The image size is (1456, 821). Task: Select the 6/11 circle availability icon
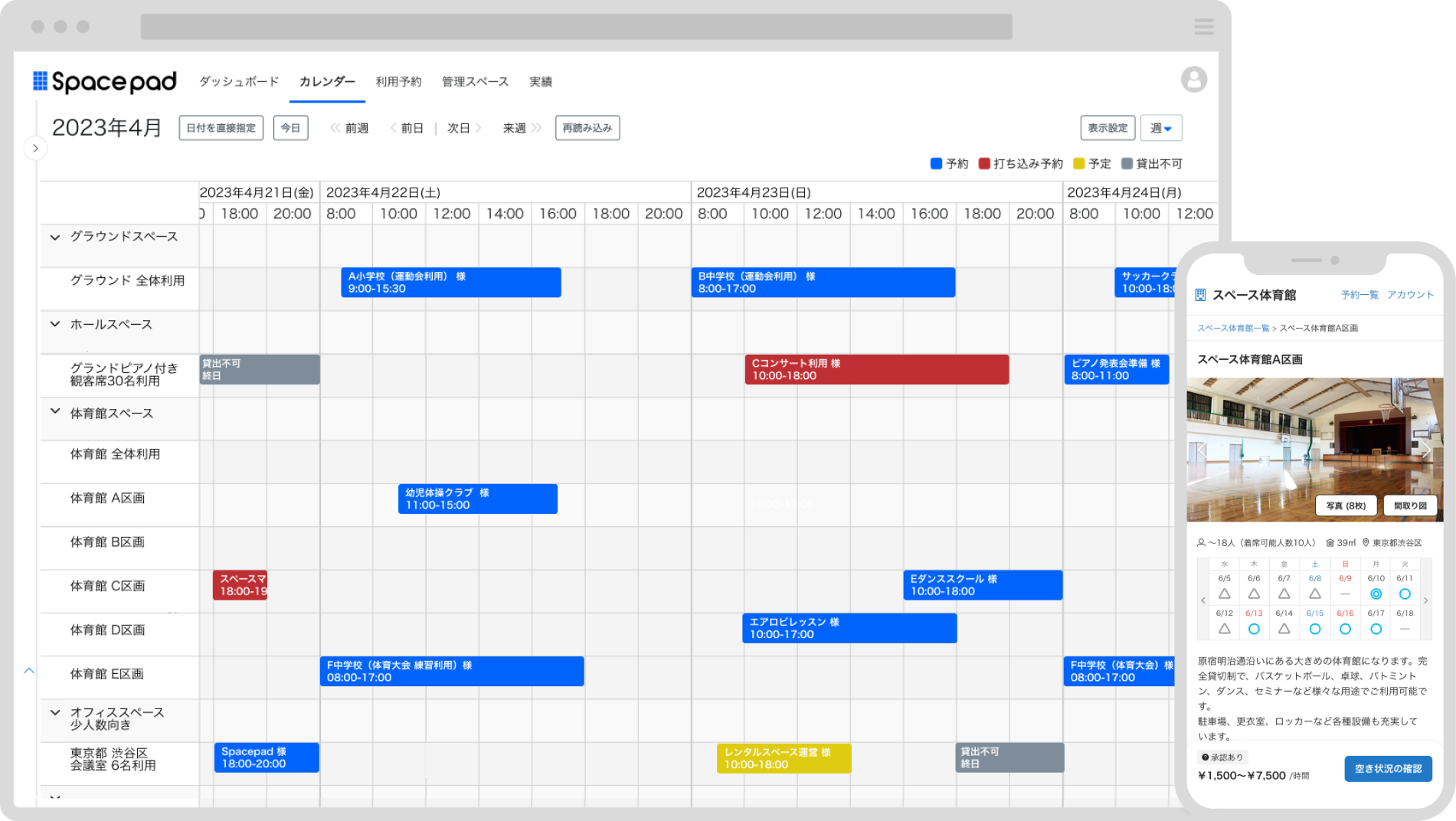1405,594
